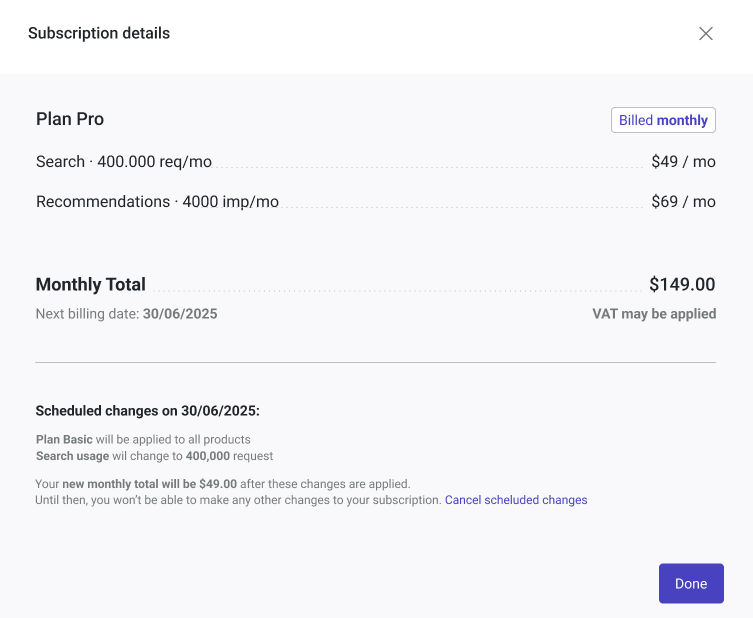Viewport: 753px width, 618px height.
Task: Click VAT may be applied note
Action: tap(654, 314)
